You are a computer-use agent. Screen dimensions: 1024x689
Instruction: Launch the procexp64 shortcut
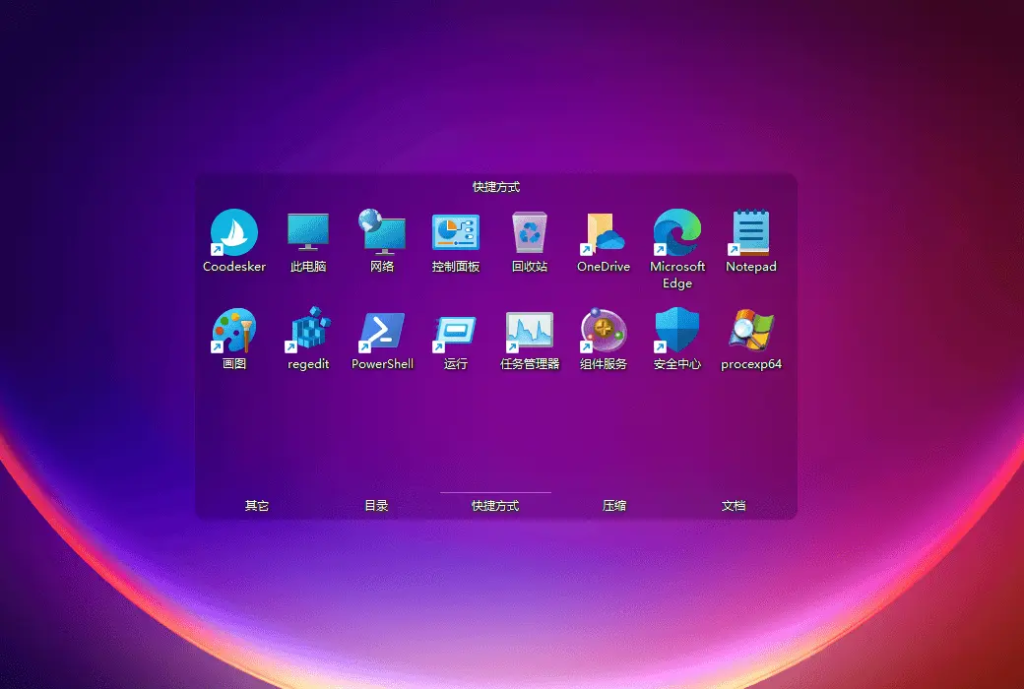click(x=751, y=330)
